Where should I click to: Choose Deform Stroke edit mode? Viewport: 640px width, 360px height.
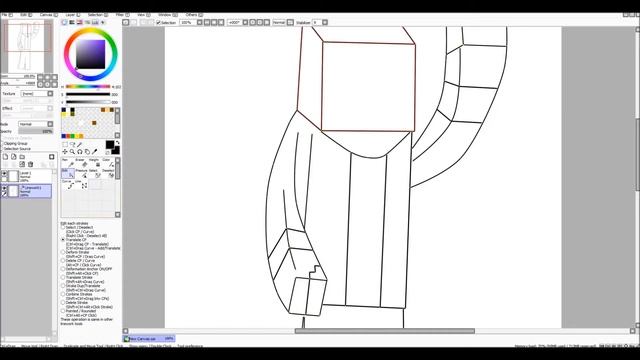(x=63, y=252)
